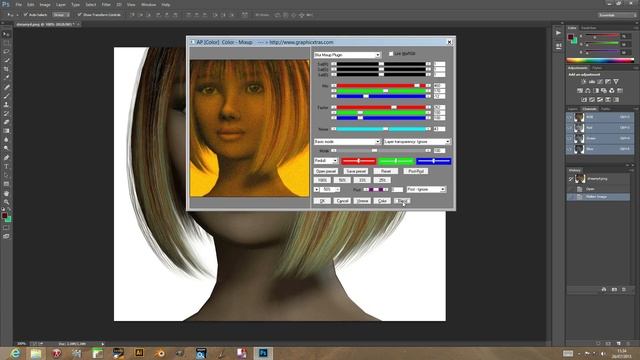Screen dimensions: 640x360
Task: Click the red Mix slider
Action: coord(381,86)
